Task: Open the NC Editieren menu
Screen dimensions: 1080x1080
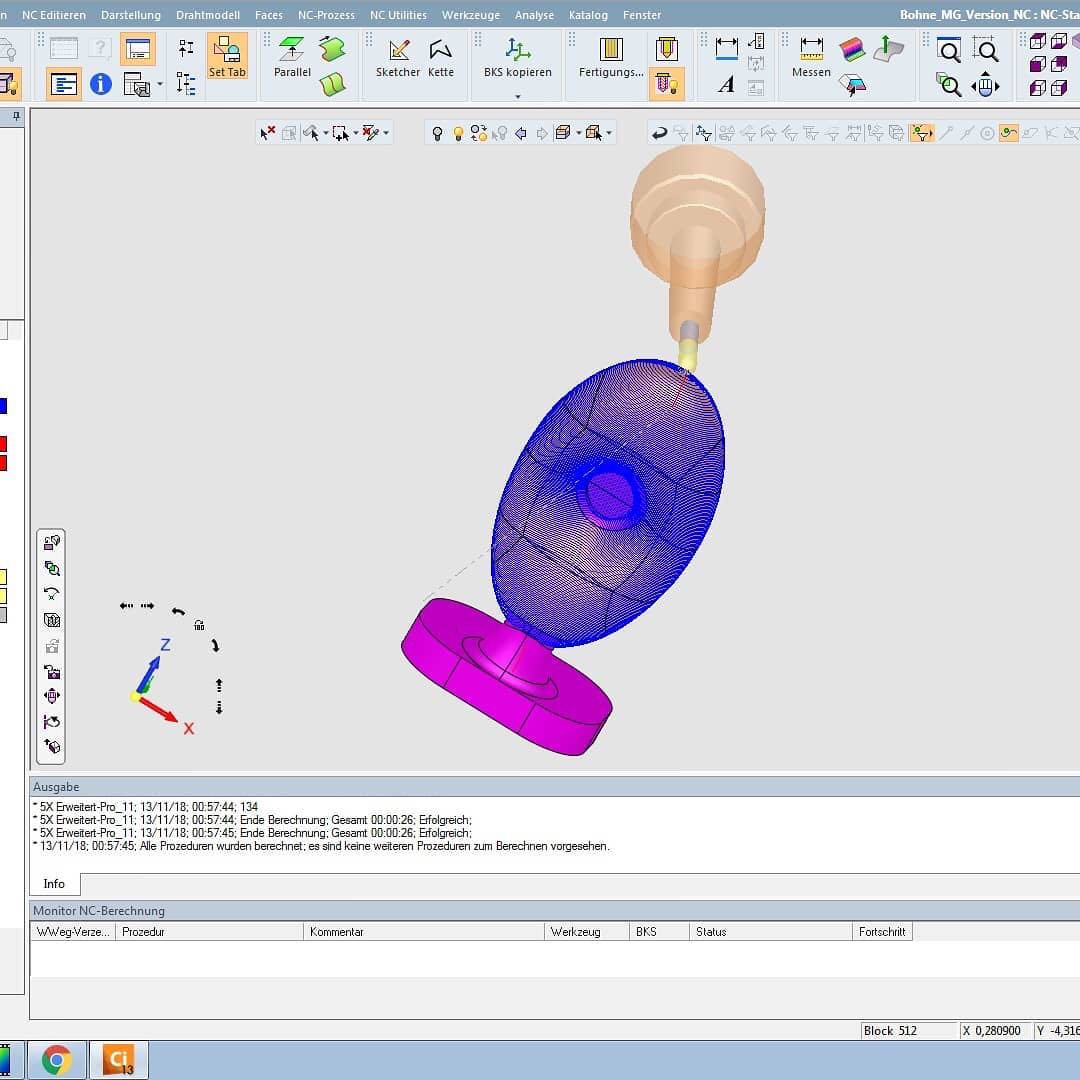Action: 54,14
